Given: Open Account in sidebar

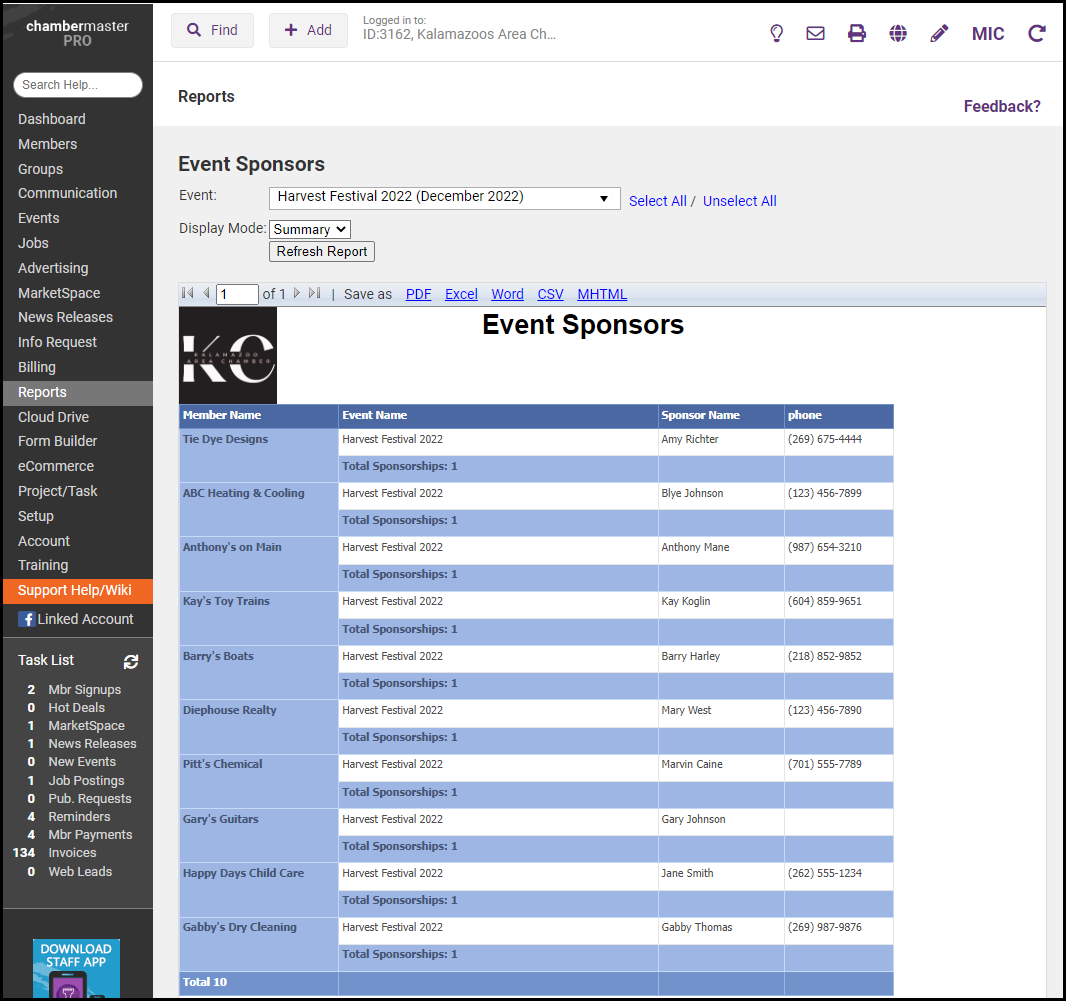Looking at the screenshot, I should (44, 541).
